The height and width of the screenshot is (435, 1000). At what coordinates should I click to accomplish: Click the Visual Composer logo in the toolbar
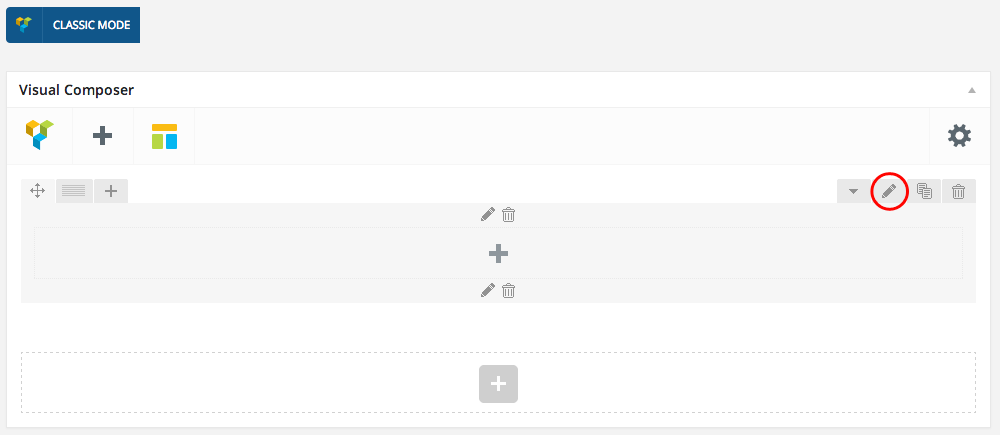[x=39, y=135]
